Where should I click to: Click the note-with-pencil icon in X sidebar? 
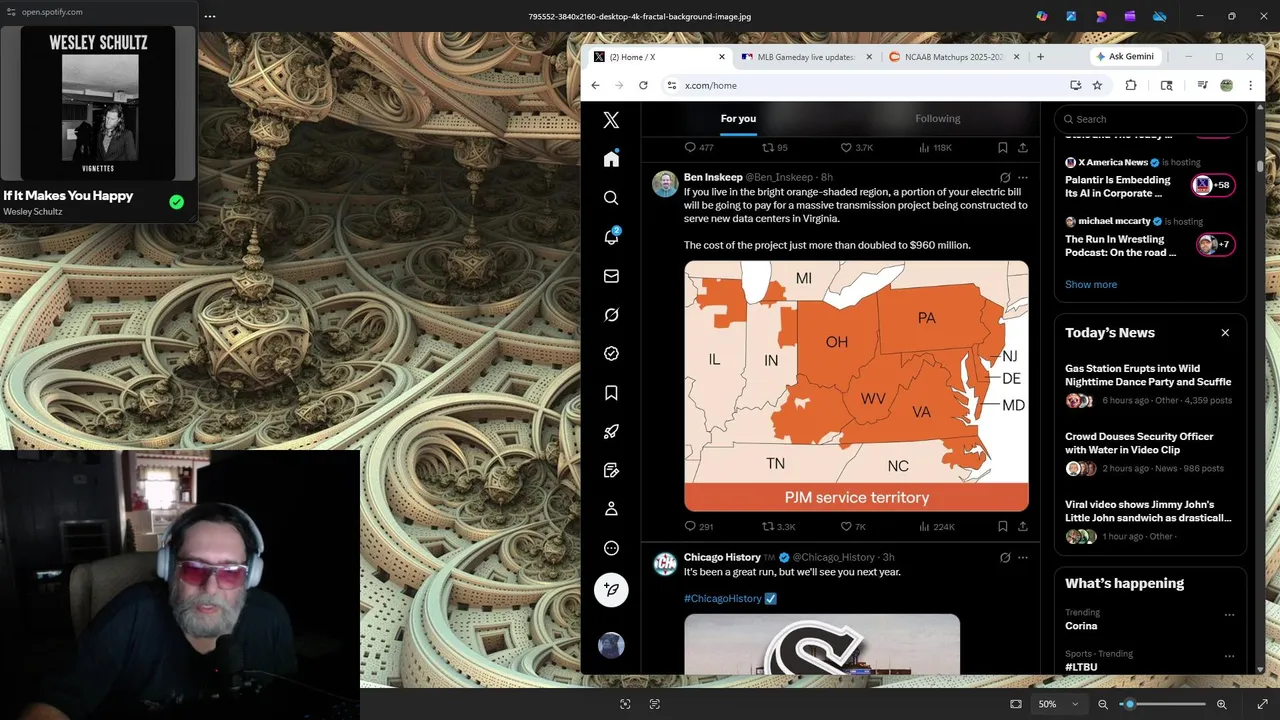[x=611, y=470]
